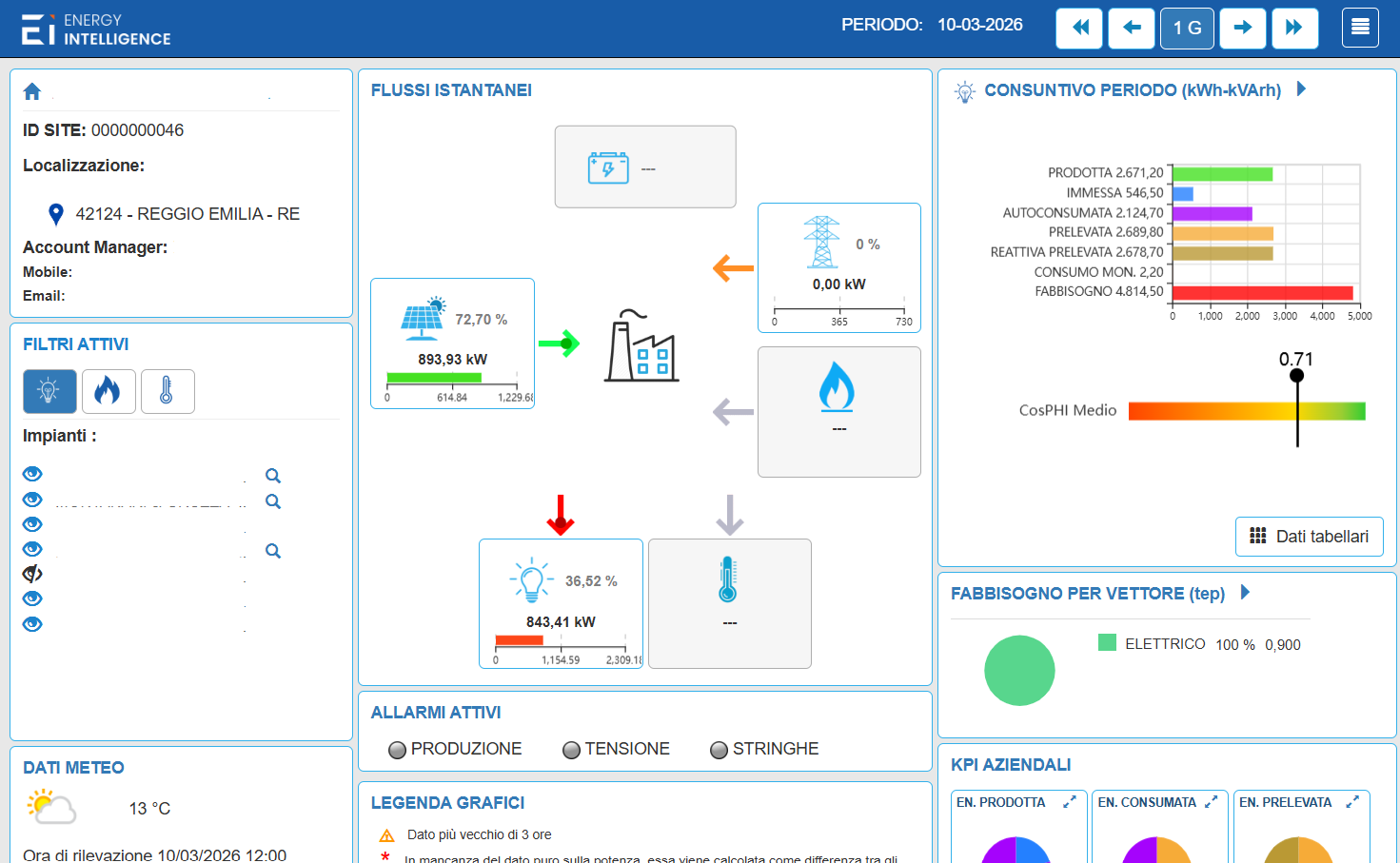Click the magnifier beside the first plant
The height and width of the screenshot is (863, 1400).
273,476
